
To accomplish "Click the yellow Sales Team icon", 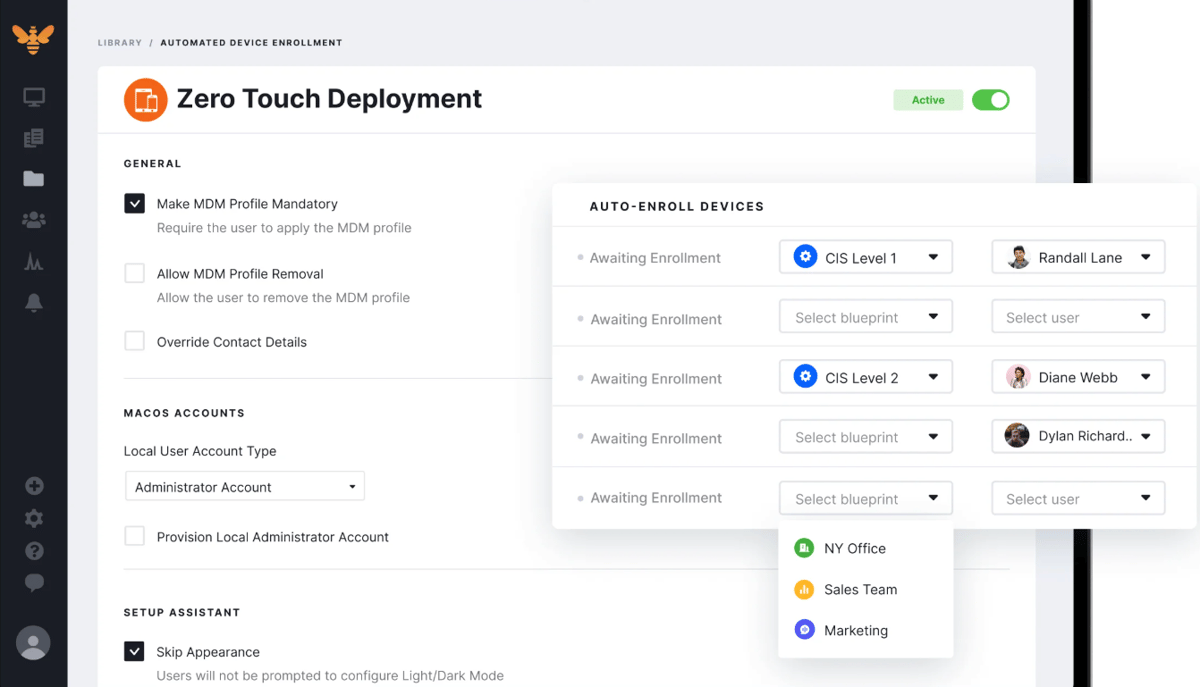I will (804, 589).
